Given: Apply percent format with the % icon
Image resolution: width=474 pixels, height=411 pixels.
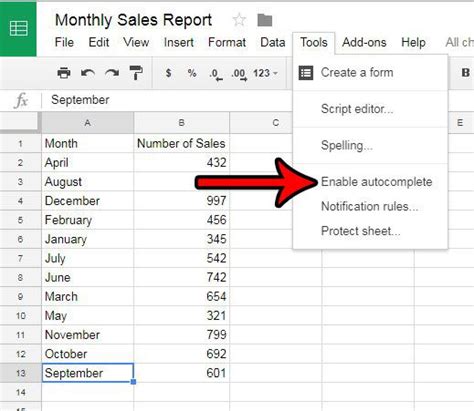Looking at the screenshot, I should 192,73.
